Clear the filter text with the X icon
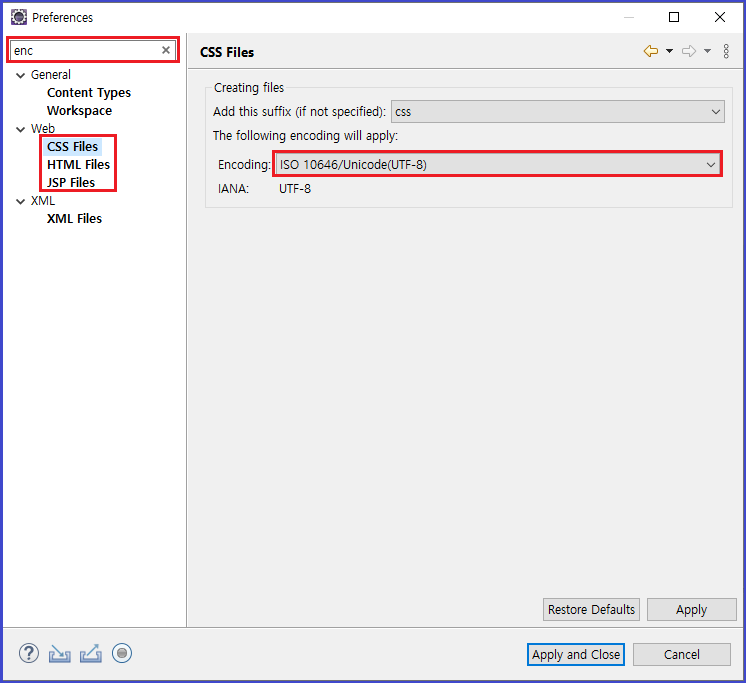 166,50
